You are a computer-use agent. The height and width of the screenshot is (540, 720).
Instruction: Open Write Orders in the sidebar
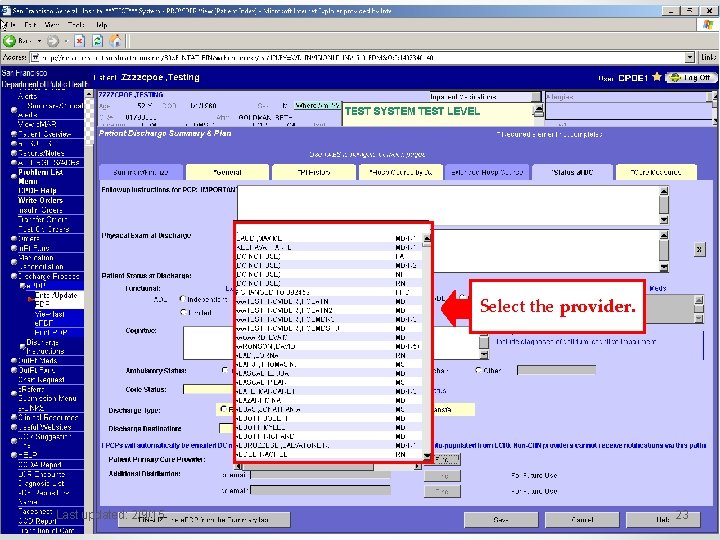pos(40,200)
